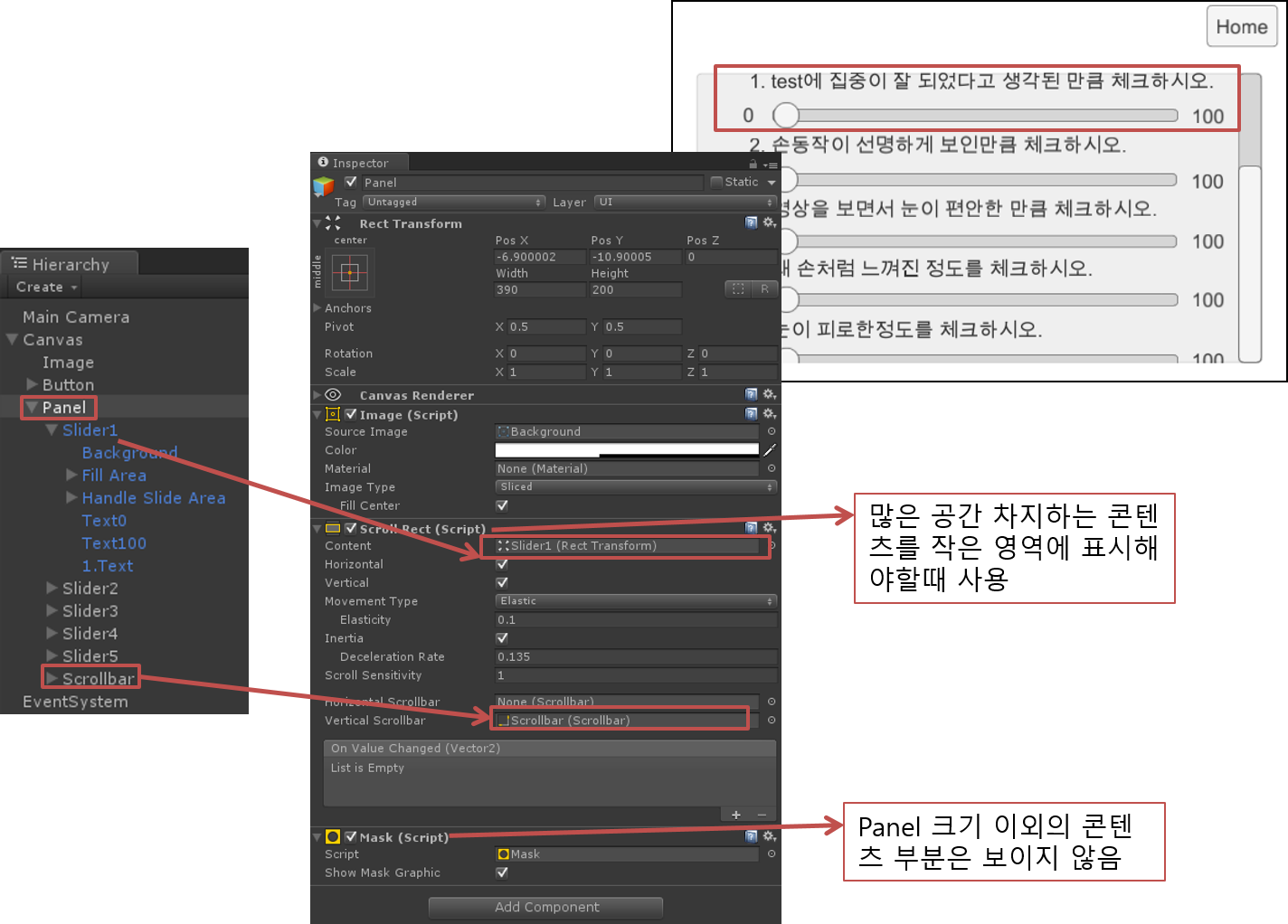Click the Width input field
This screenshot has height=924, width=1288.
tap(540, 289)
